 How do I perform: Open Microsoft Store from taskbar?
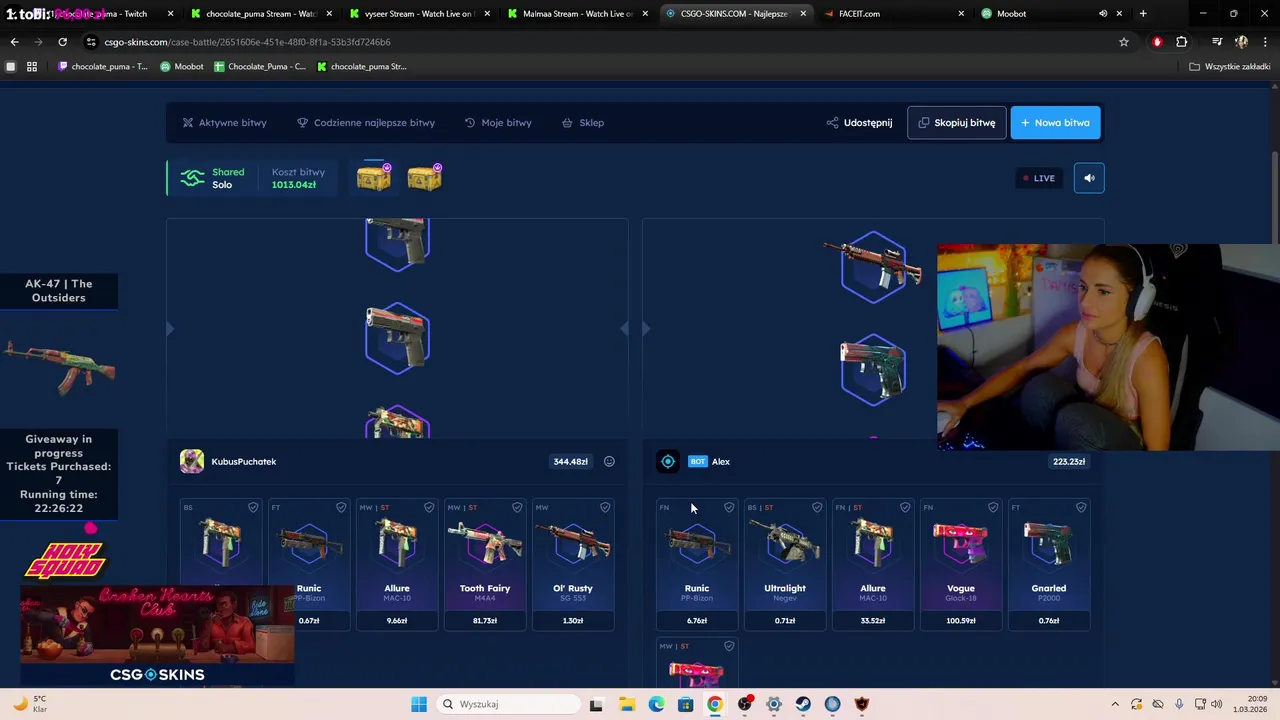[x=685, y=704]
